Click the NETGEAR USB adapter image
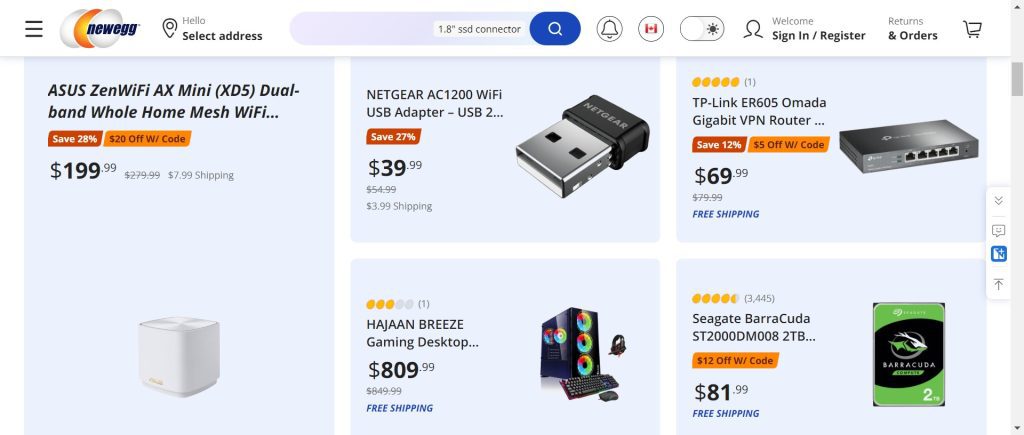This screenshot has height=435, width=1024. 582,146
